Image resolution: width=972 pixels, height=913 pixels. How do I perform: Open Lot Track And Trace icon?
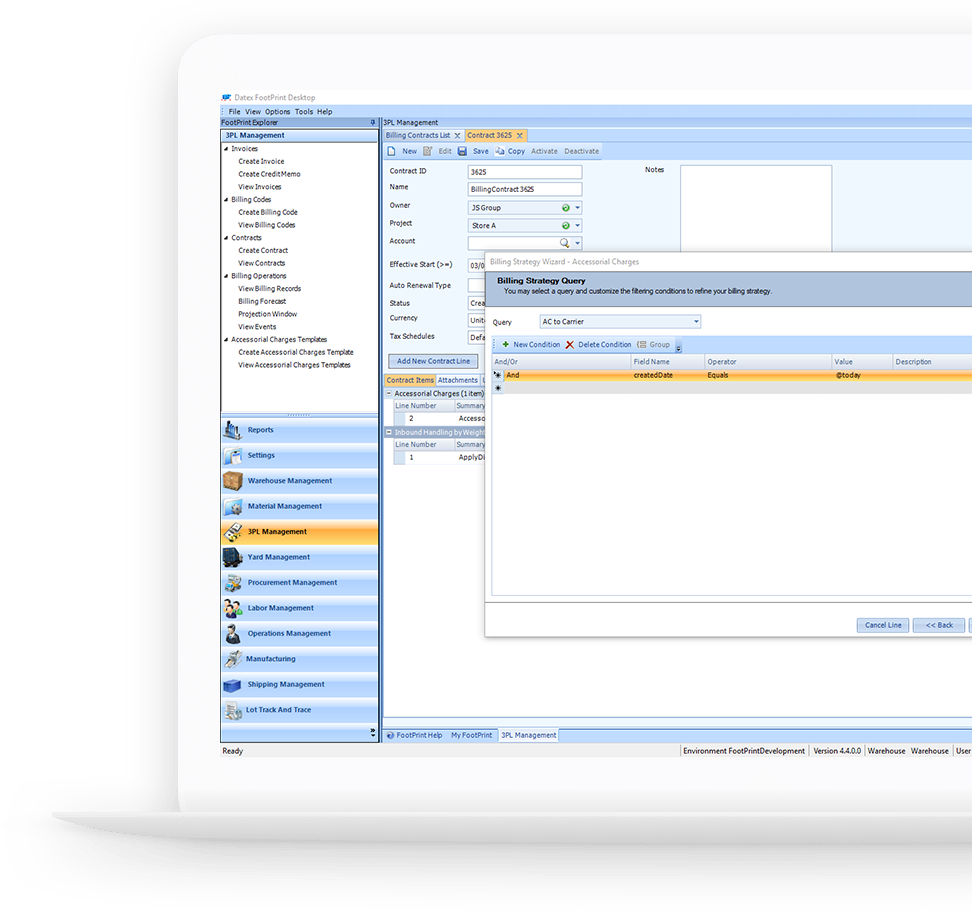point(233,710)
